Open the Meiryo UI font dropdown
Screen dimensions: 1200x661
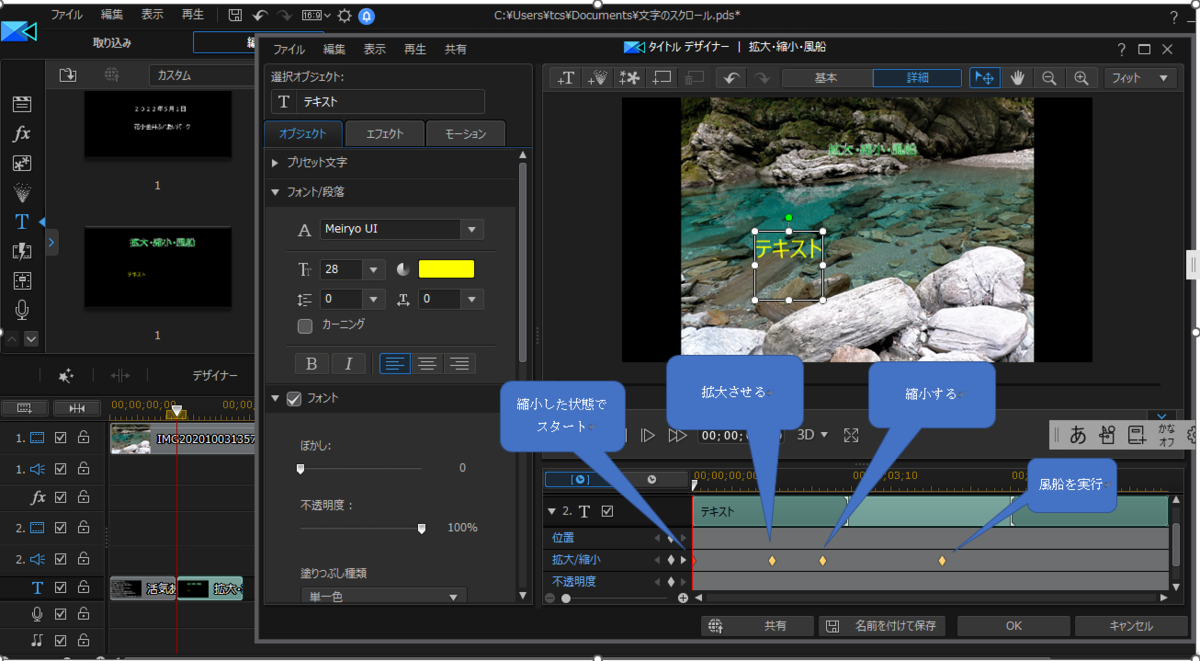pyautogui.click(x=471, y=230)
